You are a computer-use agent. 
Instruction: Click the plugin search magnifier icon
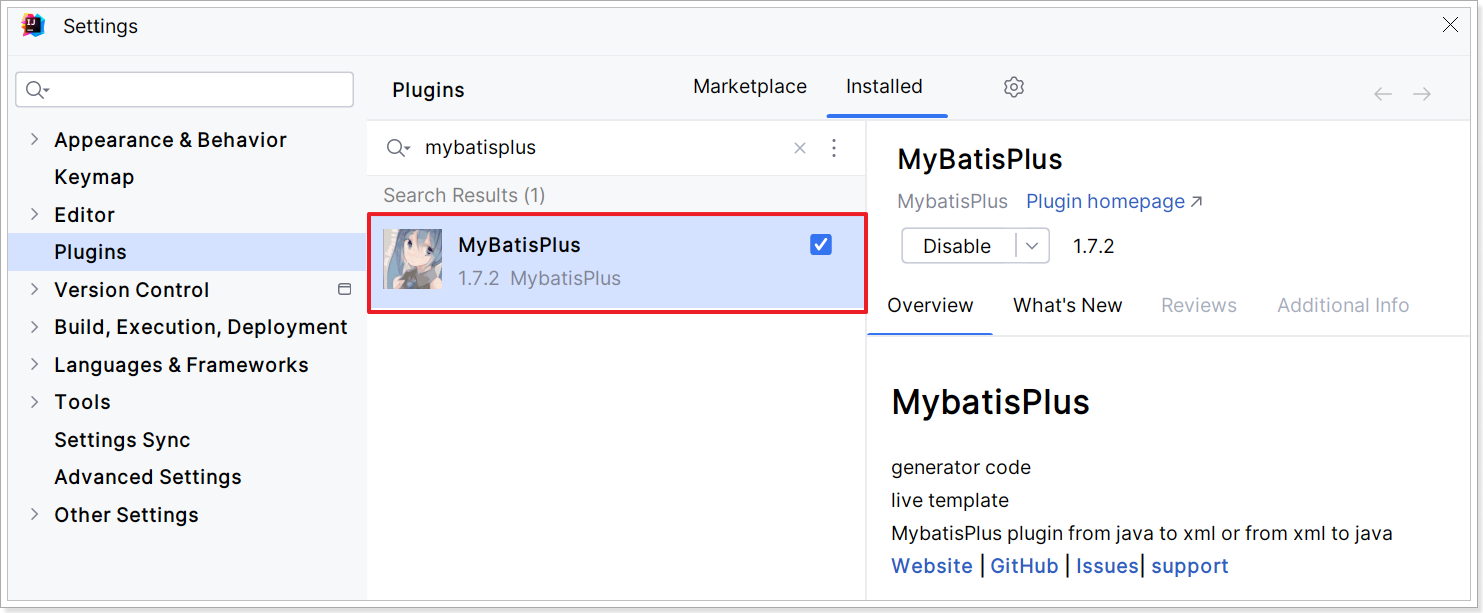[398, 148]
